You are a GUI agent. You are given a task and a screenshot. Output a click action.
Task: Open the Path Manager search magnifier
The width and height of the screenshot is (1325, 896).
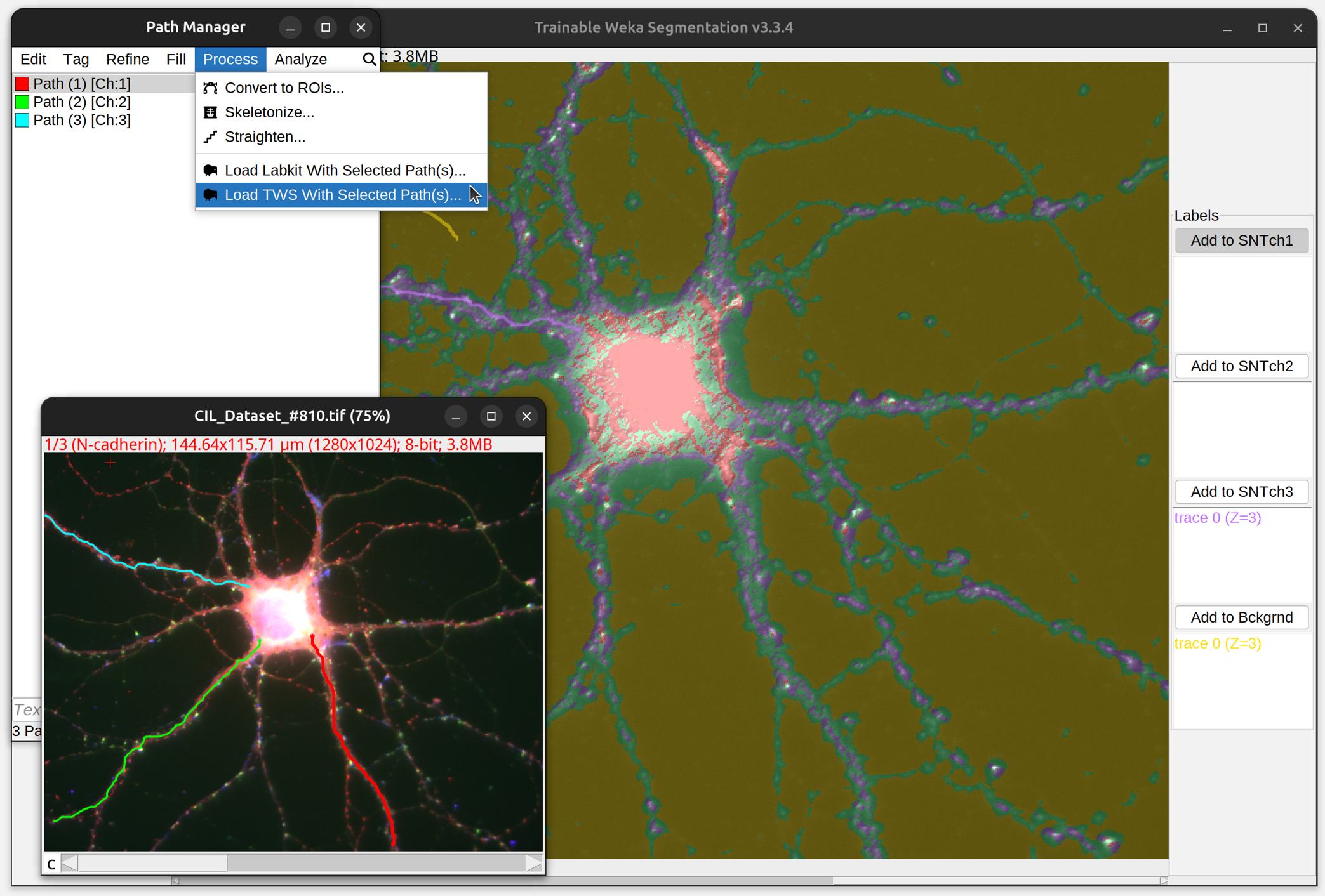click(x=369, y=59)
